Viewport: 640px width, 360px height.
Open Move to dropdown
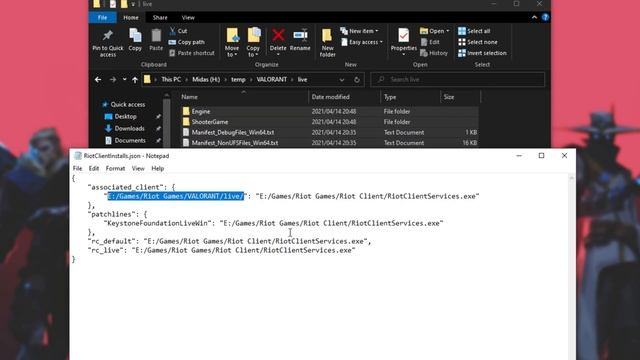pos(232,42)
